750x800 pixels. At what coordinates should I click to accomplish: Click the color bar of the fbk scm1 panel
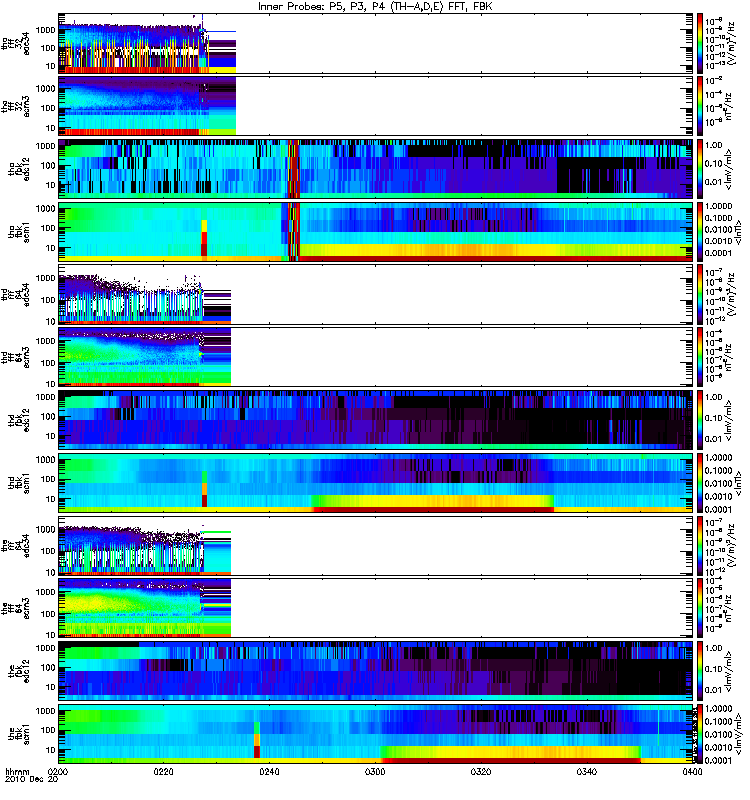click(699, 734)
